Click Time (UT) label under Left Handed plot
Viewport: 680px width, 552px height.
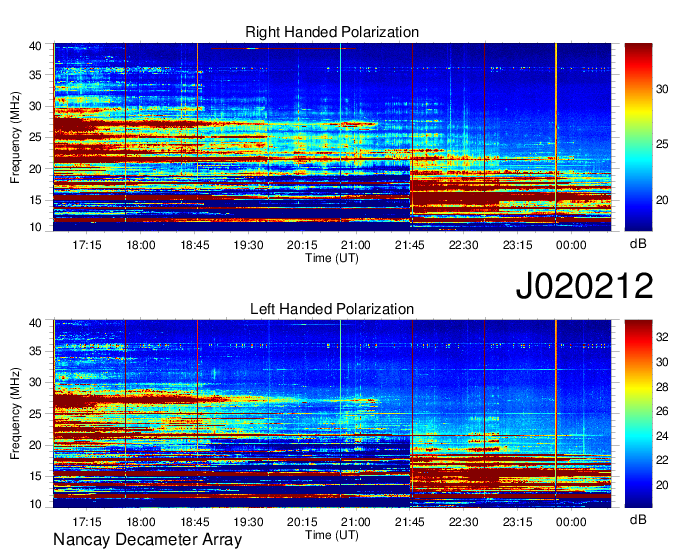pos(332,535)
